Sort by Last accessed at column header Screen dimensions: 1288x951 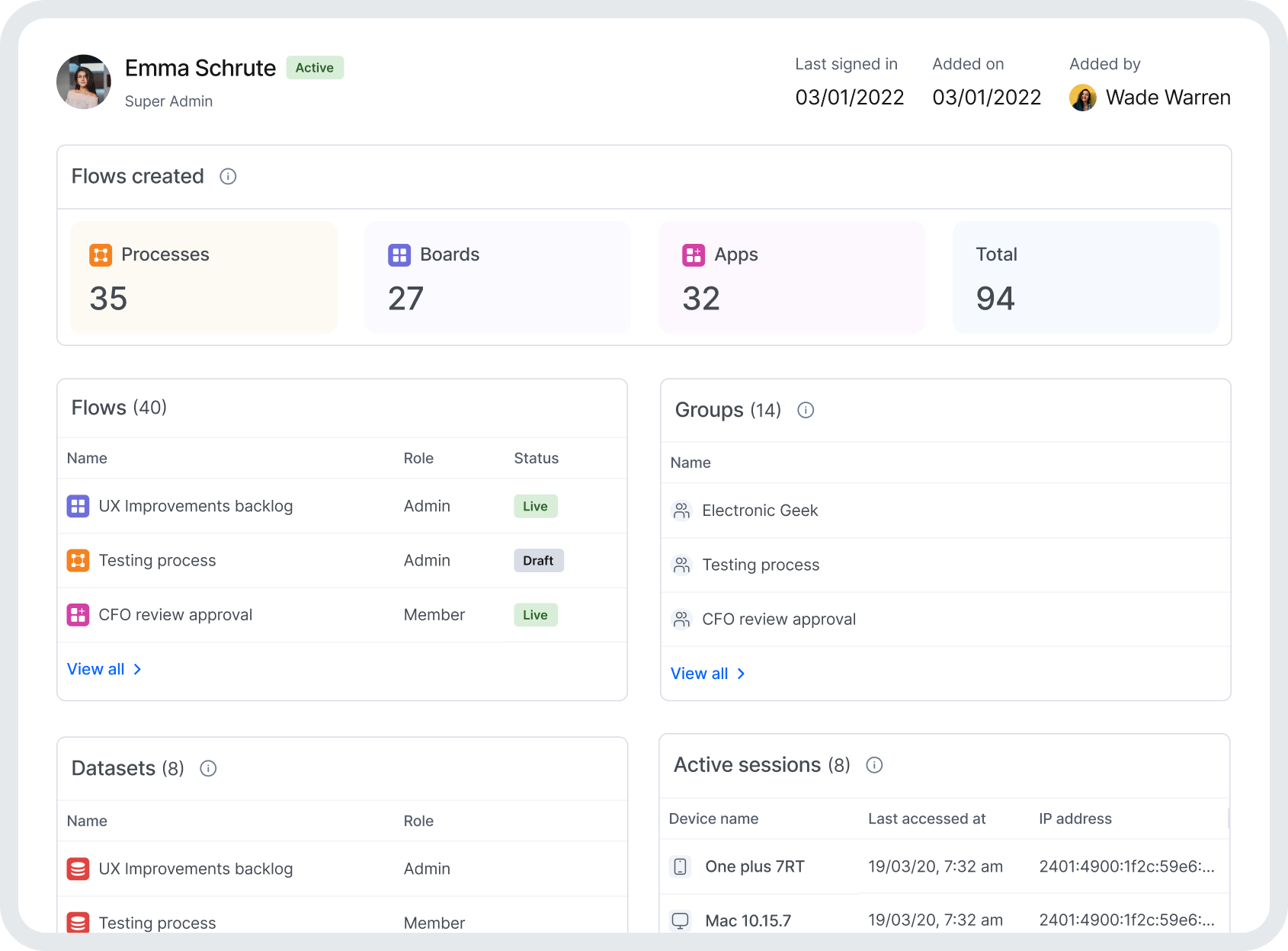point(927,818)
